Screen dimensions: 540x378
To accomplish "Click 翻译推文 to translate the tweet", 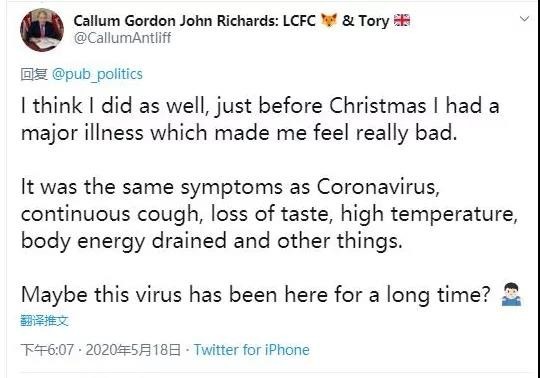I will (x=44, y=321).
